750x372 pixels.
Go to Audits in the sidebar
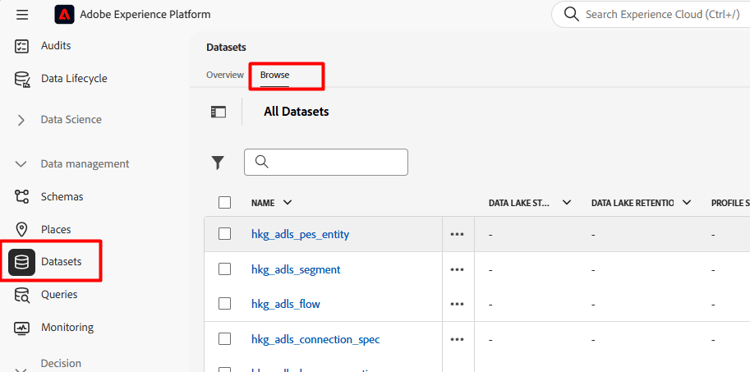pyautogui.click(x=56, y=46)
